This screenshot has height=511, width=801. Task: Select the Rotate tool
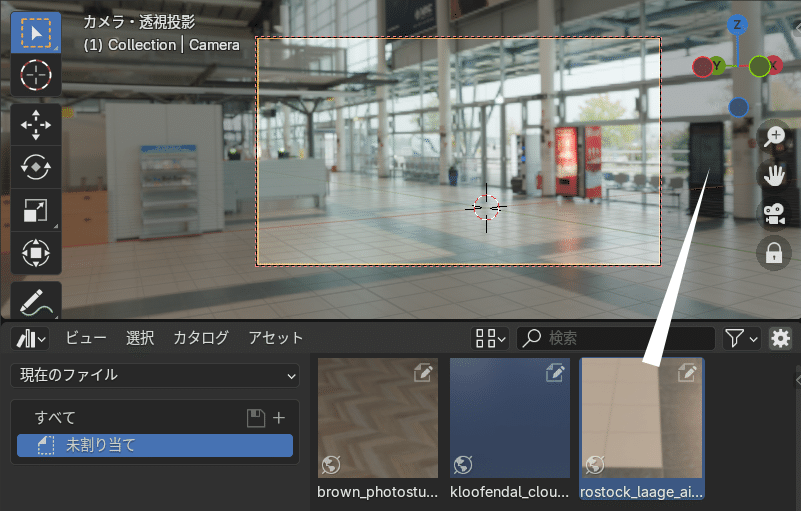click(x=36, y=167)
